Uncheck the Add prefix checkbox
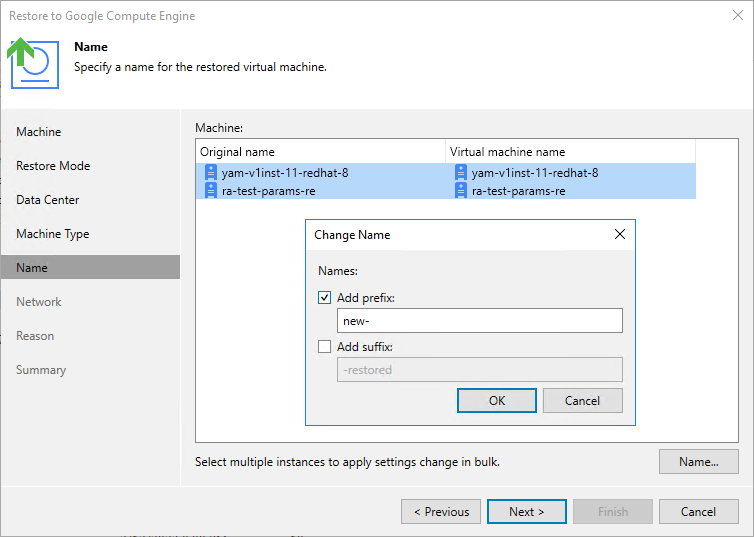Viewport: 754px width, 537px height. tap(324, 297)
